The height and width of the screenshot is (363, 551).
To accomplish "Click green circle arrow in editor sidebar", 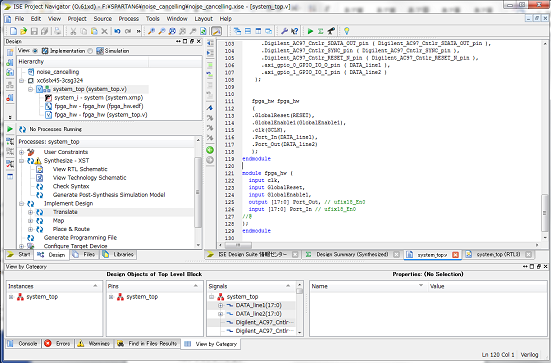I will tap(210, 150).
